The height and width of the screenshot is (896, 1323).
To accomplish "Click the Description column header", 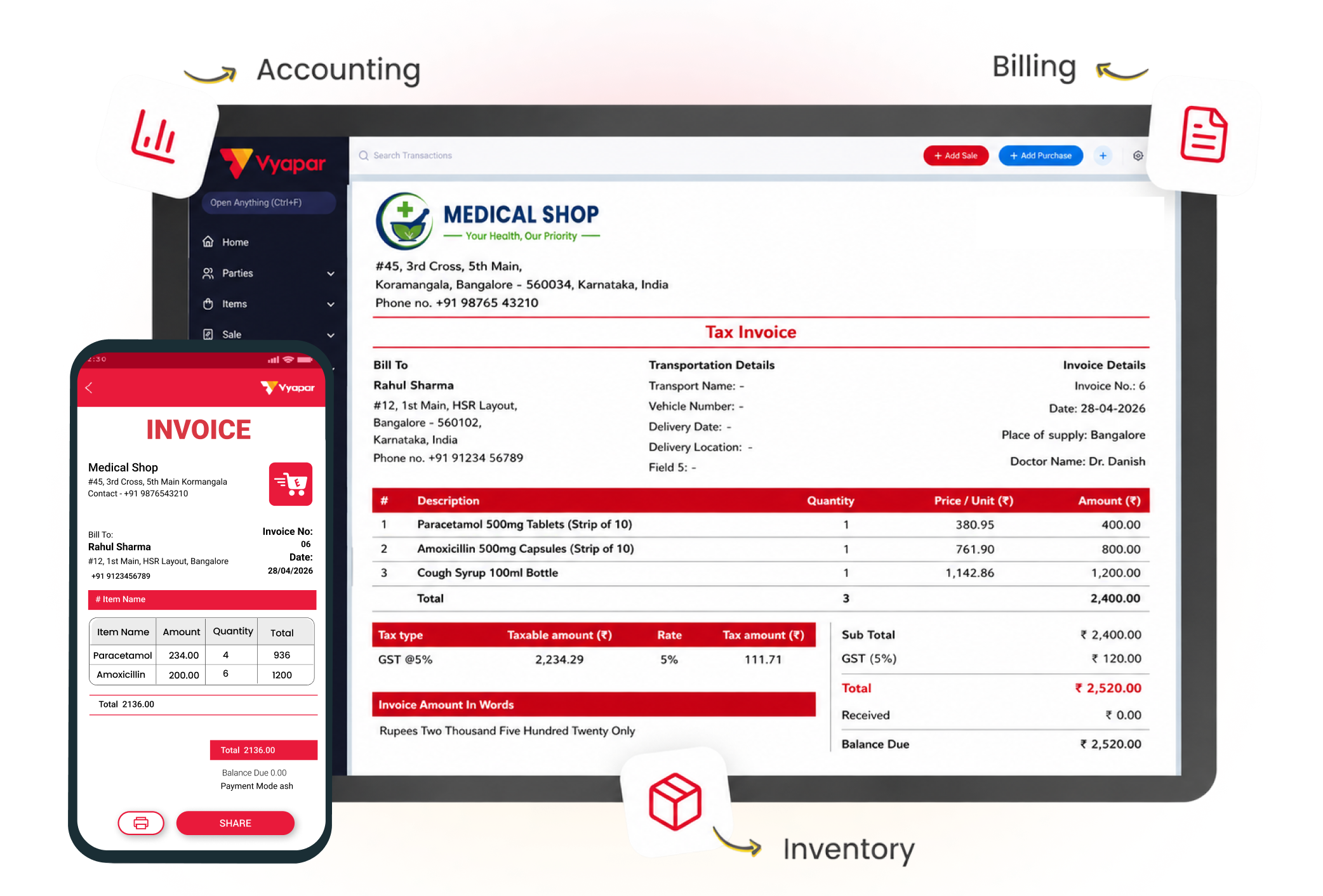I will [x=448, y=501].
